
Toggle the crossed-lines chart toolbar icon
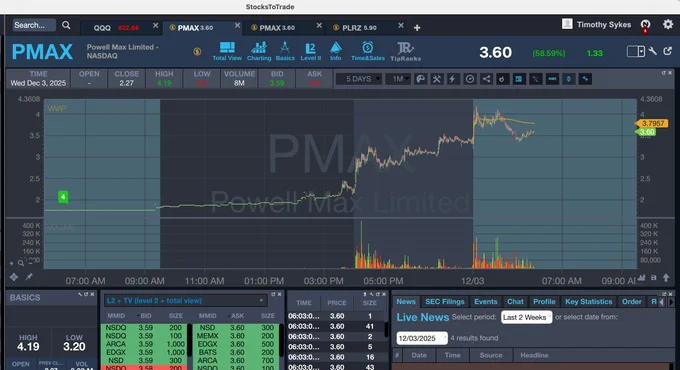[536, 79]
